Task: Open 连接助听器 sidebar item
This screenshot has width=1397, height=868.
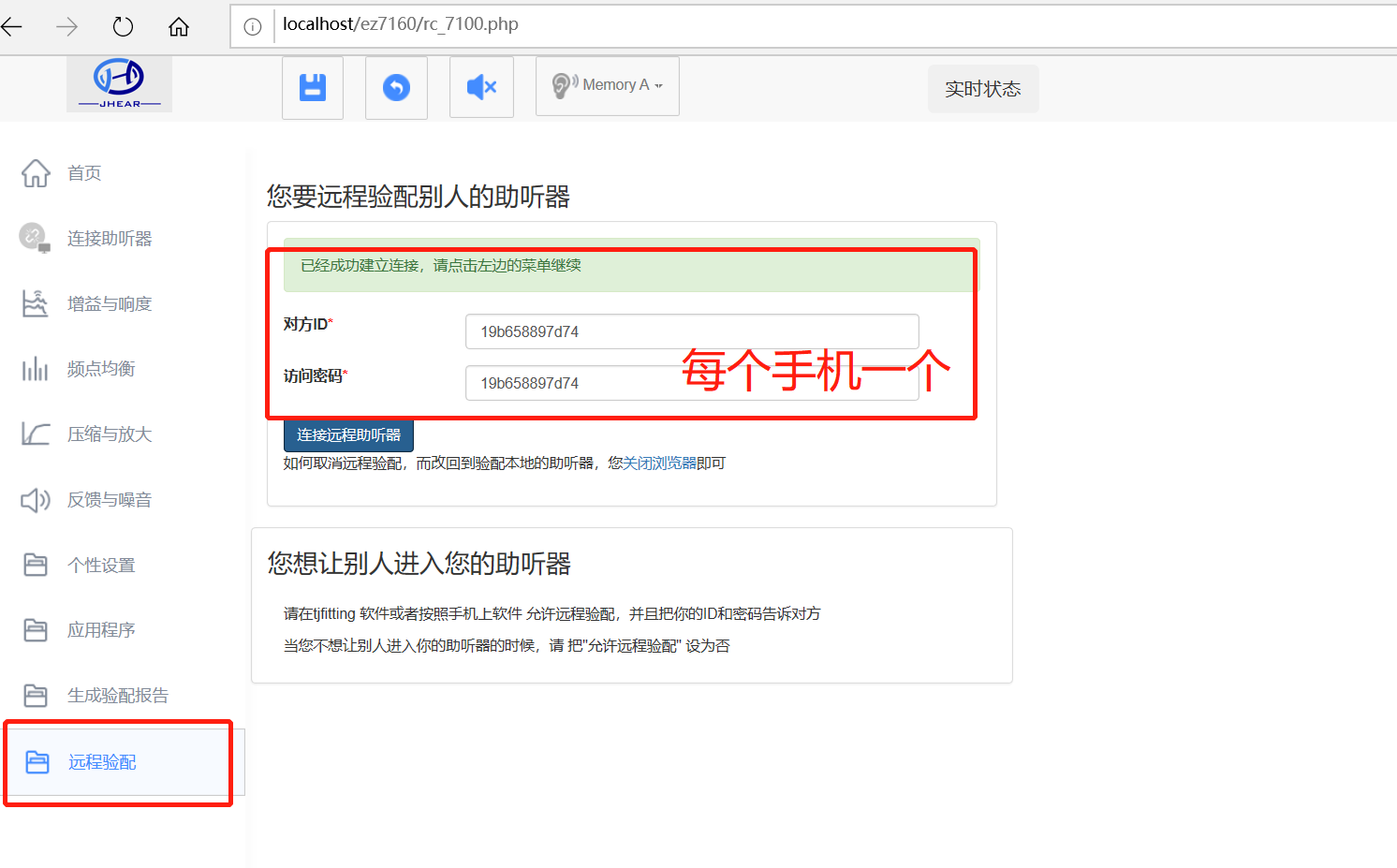Action: pos(109,239)
